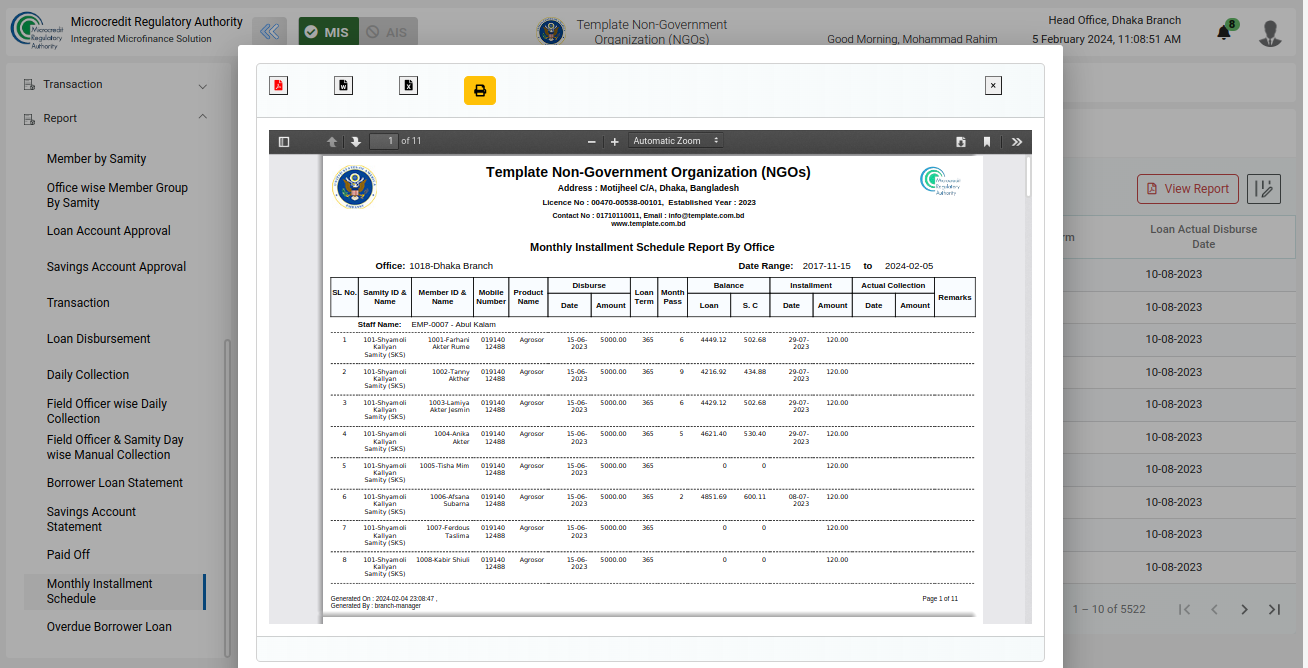Open Daily Collection report
The height and width of the screenshot is (668, 1308).
pyautogui.click(x=88, y=375)
